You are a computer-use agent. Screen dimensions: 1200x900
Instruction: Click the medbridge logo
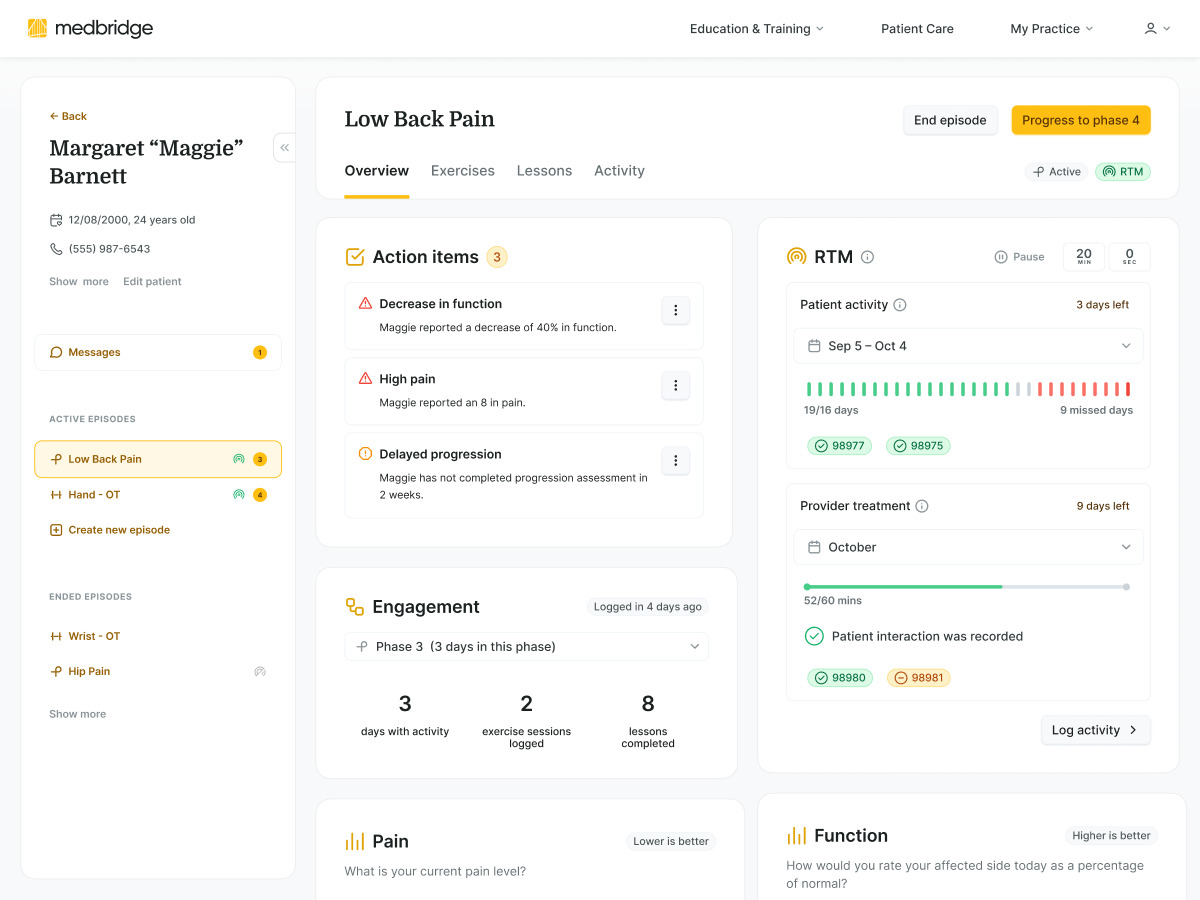[x=90, y=28]
